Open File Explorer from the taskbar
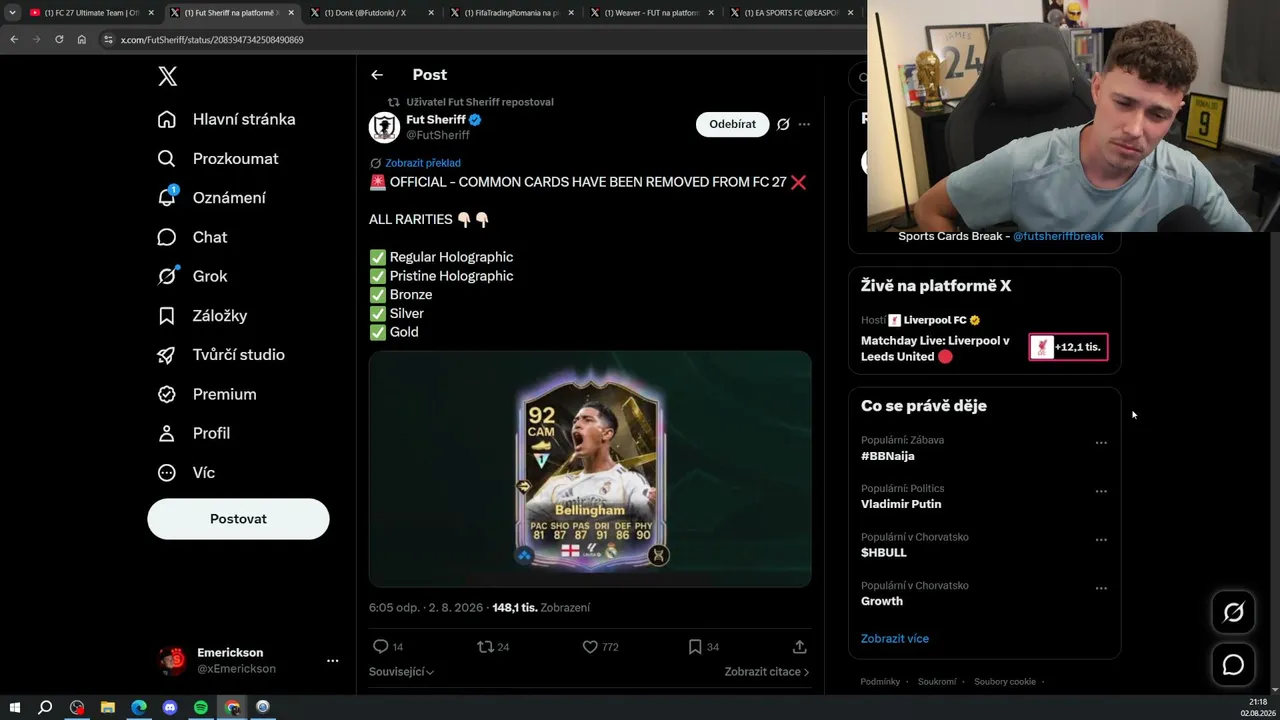 (108, 707)
